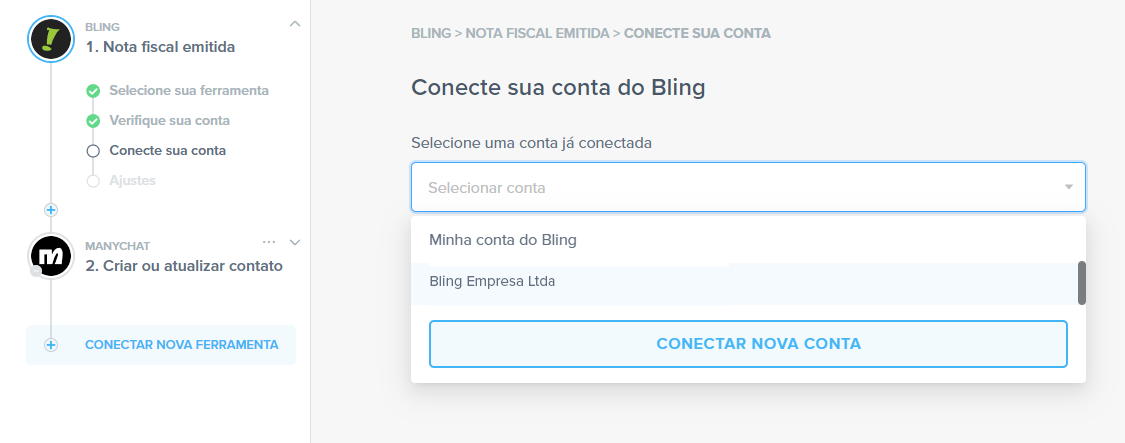Click the ManyChat app logo icon

[50, 257]
